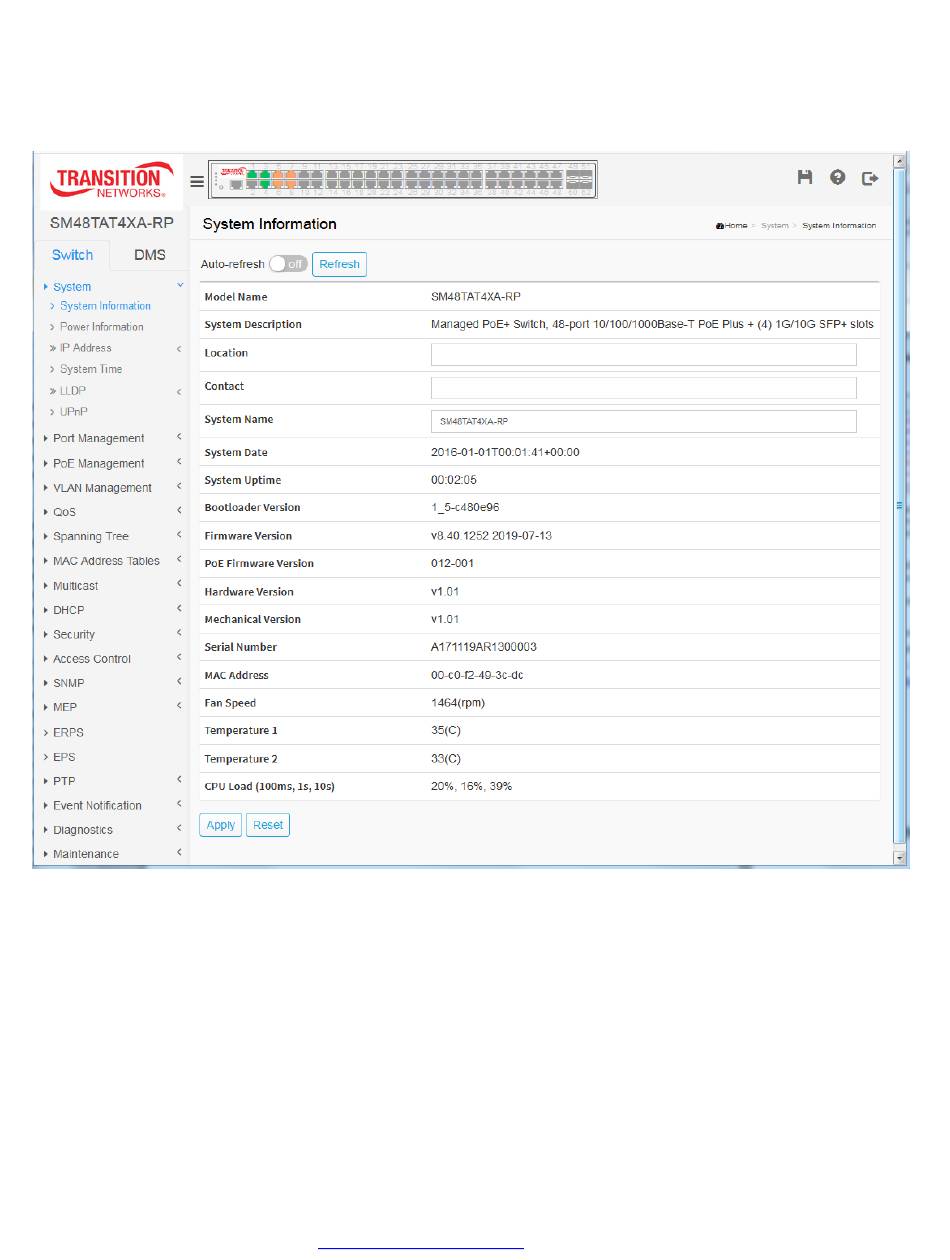950x1260 pixels.
Task: Click the Bootloader Version value 1_5-c480e96
Action: point(464,507)
